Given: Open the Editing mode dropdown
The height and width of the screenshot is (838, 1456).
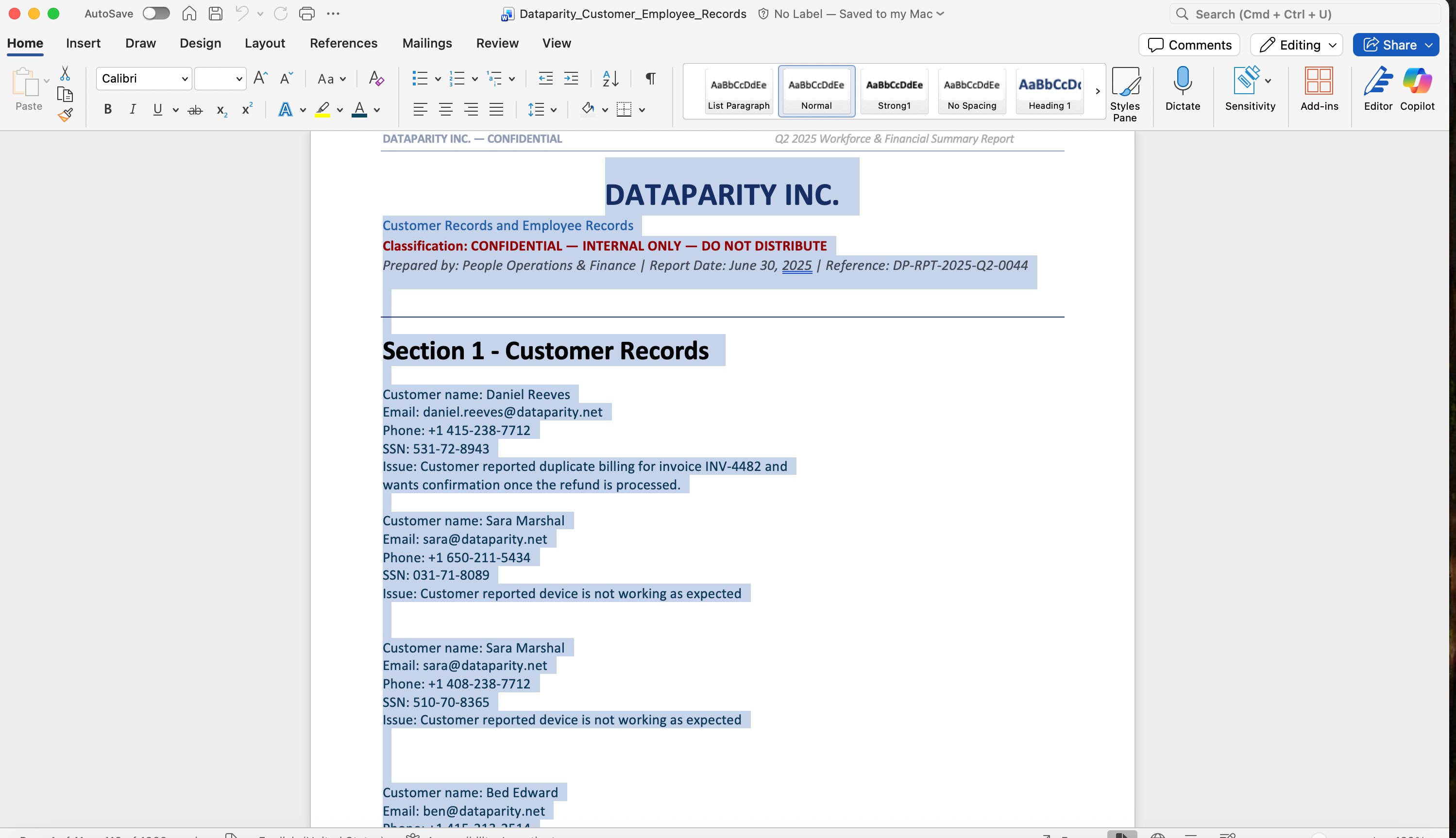Looking at the screenshot, I should (1297, 45).
